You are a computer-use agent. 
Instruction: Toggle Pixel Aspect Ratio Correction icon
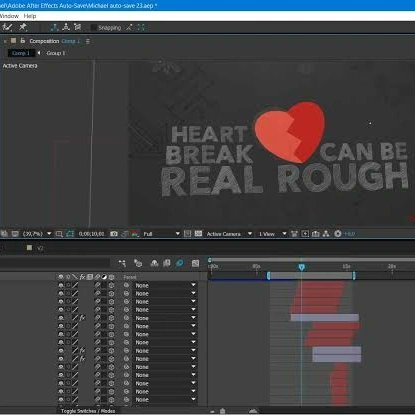click(x=294, y=234)
